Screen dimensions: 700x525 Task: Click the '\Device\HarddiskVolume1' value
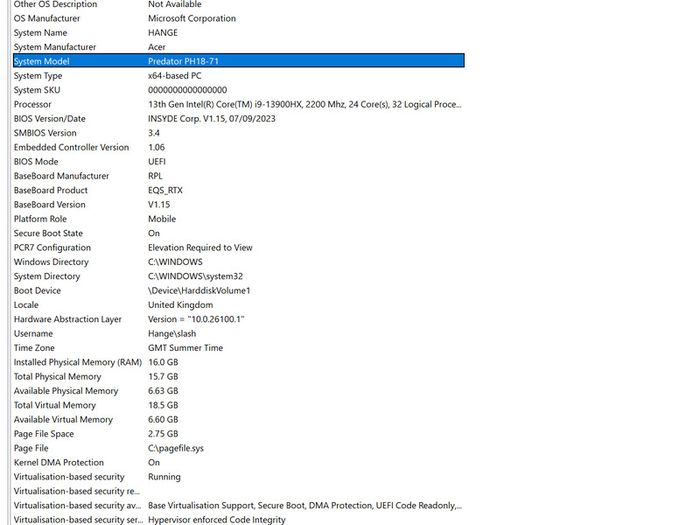point(199,290)
